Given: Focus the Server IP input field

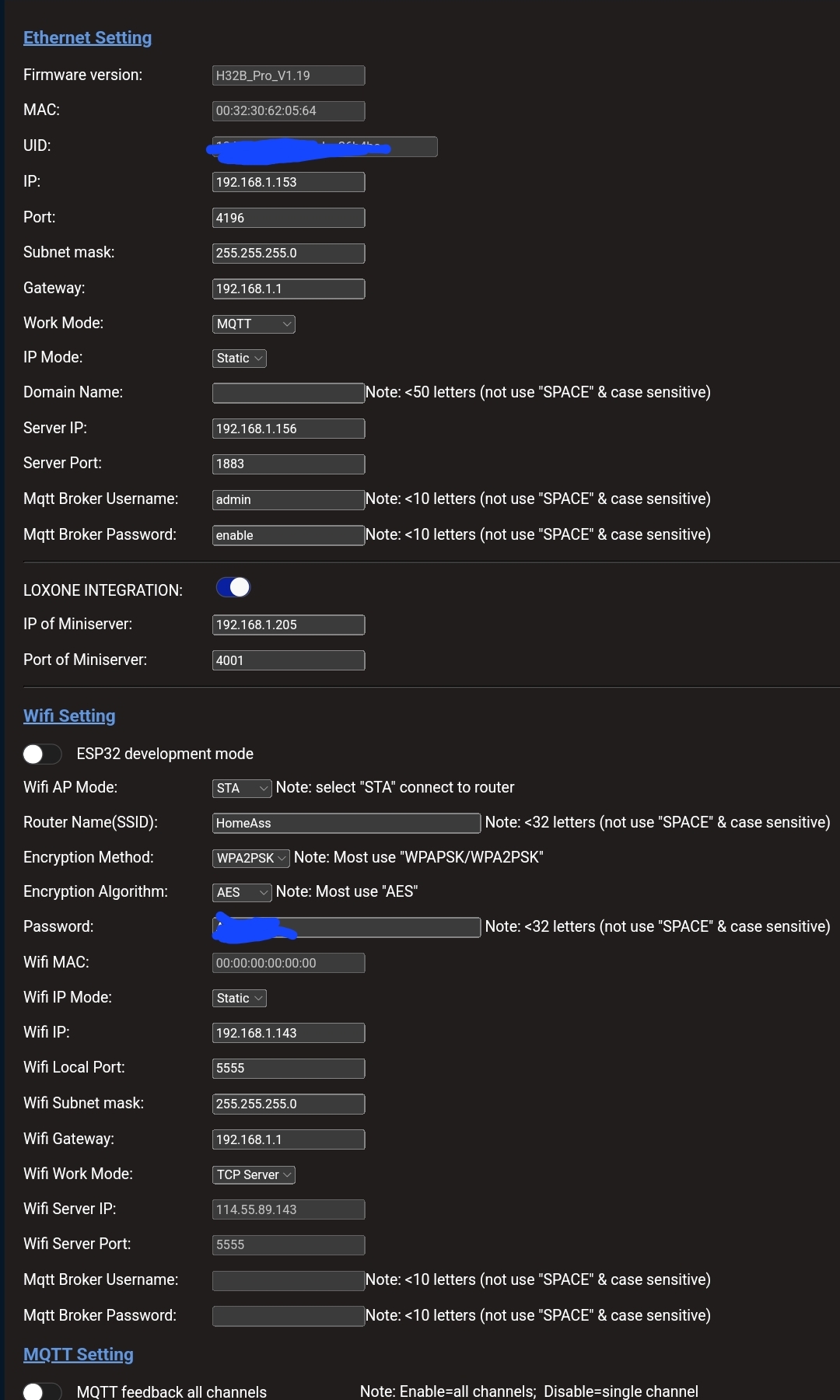Looking at the screenshot, I should (289, 429).
